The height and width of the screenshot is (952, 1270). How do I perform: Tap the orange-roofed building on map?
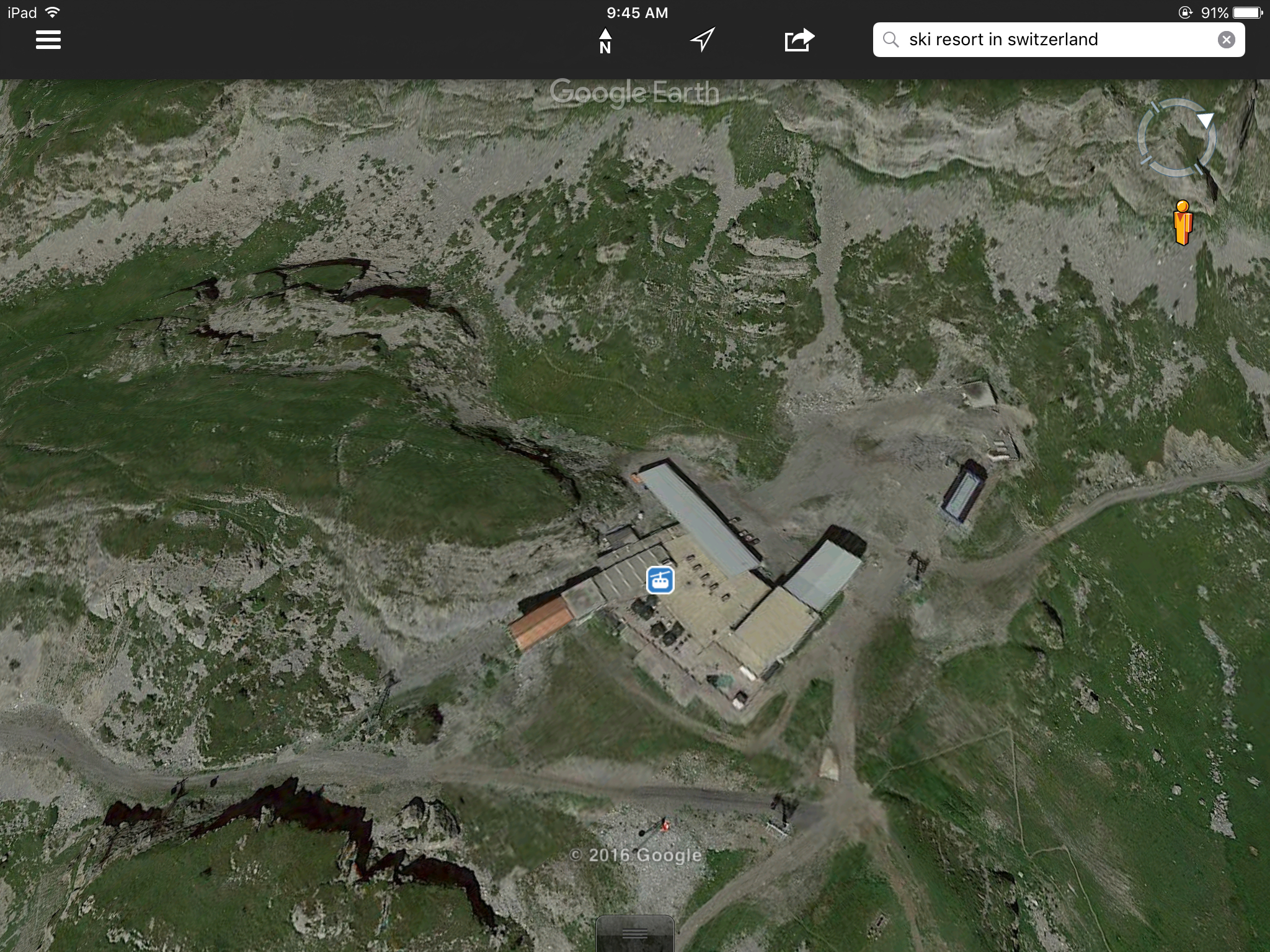tap(541, 623)
